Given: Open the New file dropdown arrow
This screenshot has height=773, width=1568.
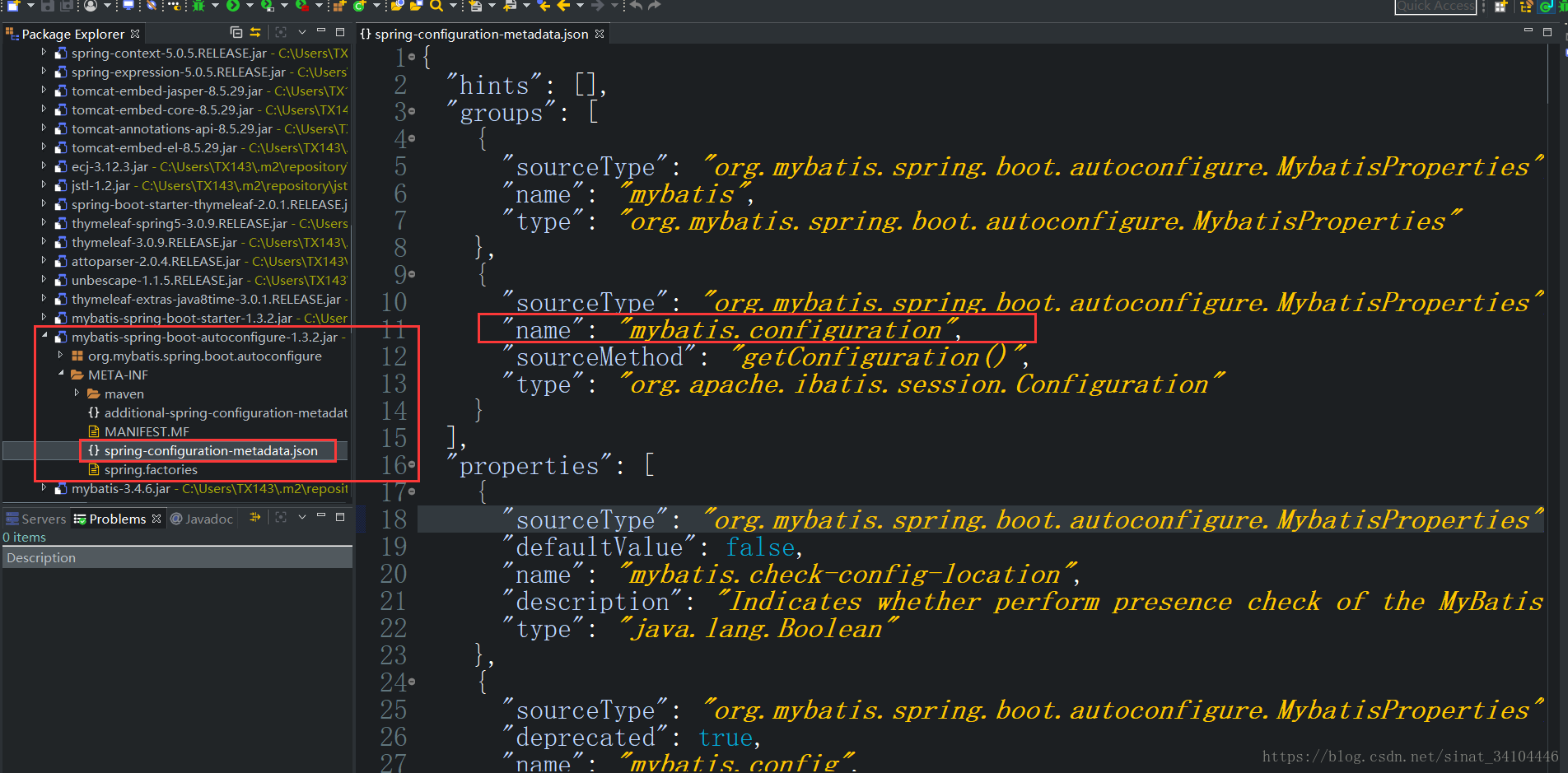Looking at the screenshot, I should [x=30, y=6].
